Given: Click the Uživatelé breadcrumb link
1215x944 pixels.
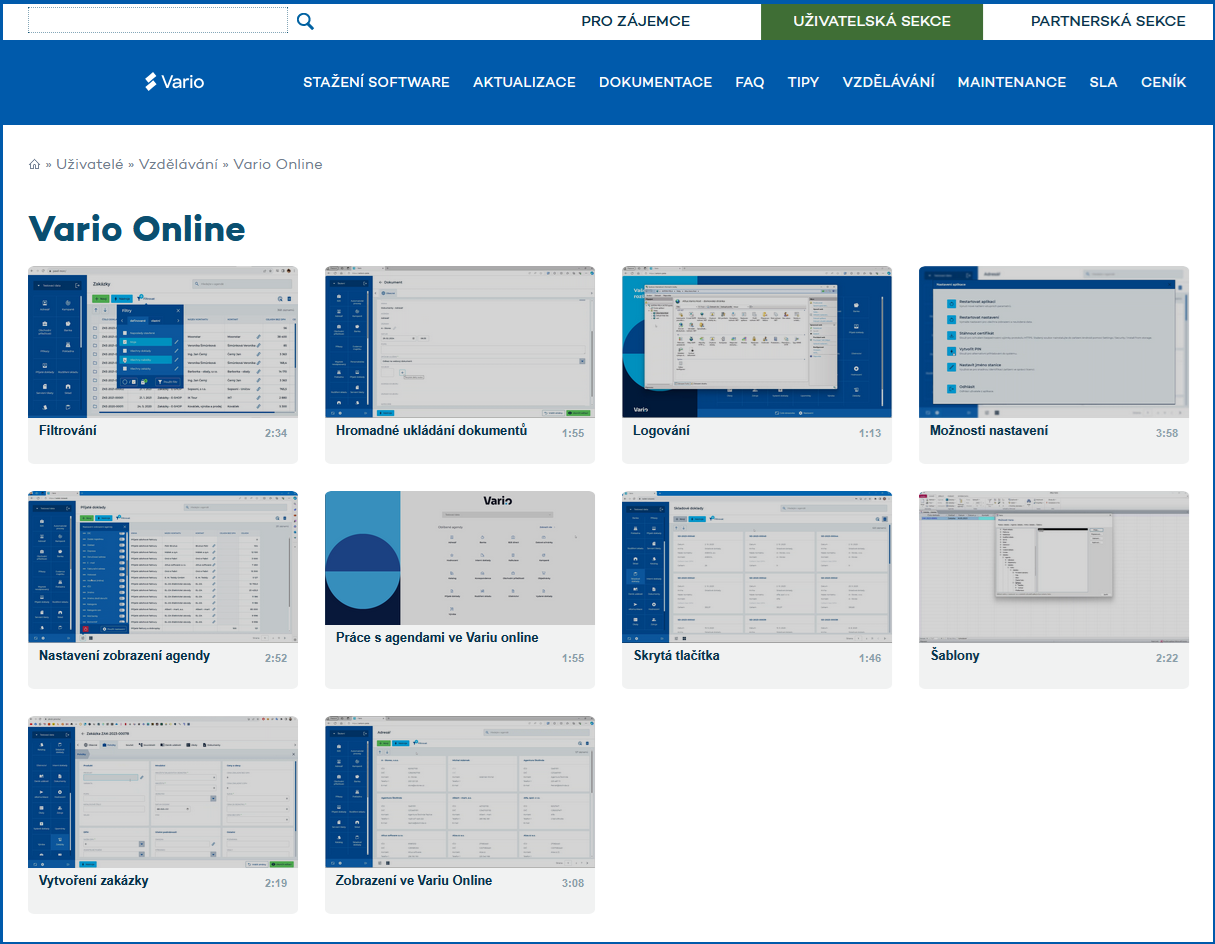Looking at the screenshot, I should click(x=90, y=164).
